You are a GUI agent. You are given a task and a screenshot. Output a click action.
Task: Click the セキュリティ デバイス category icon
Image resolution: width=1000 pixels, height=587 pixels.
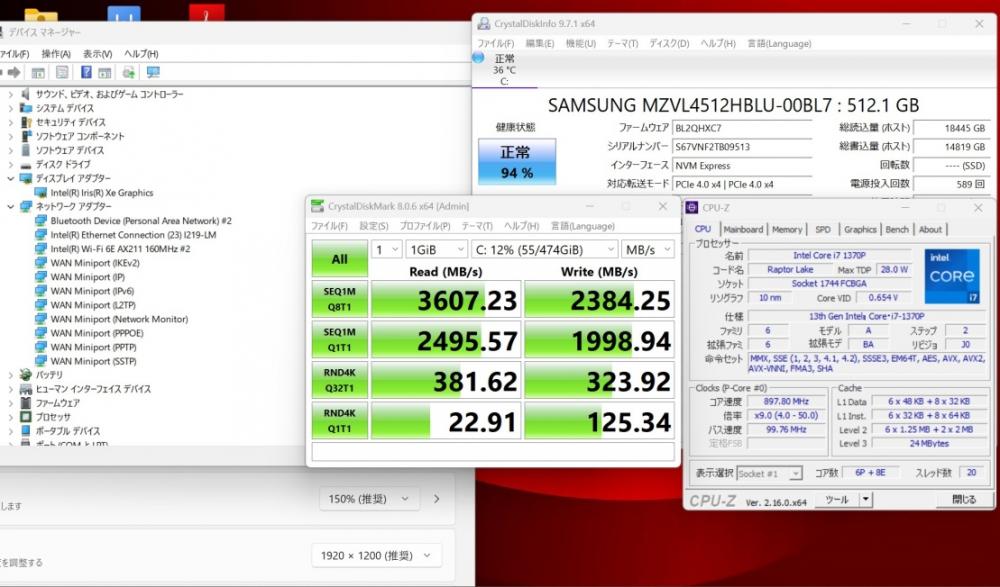click(26, 122)
